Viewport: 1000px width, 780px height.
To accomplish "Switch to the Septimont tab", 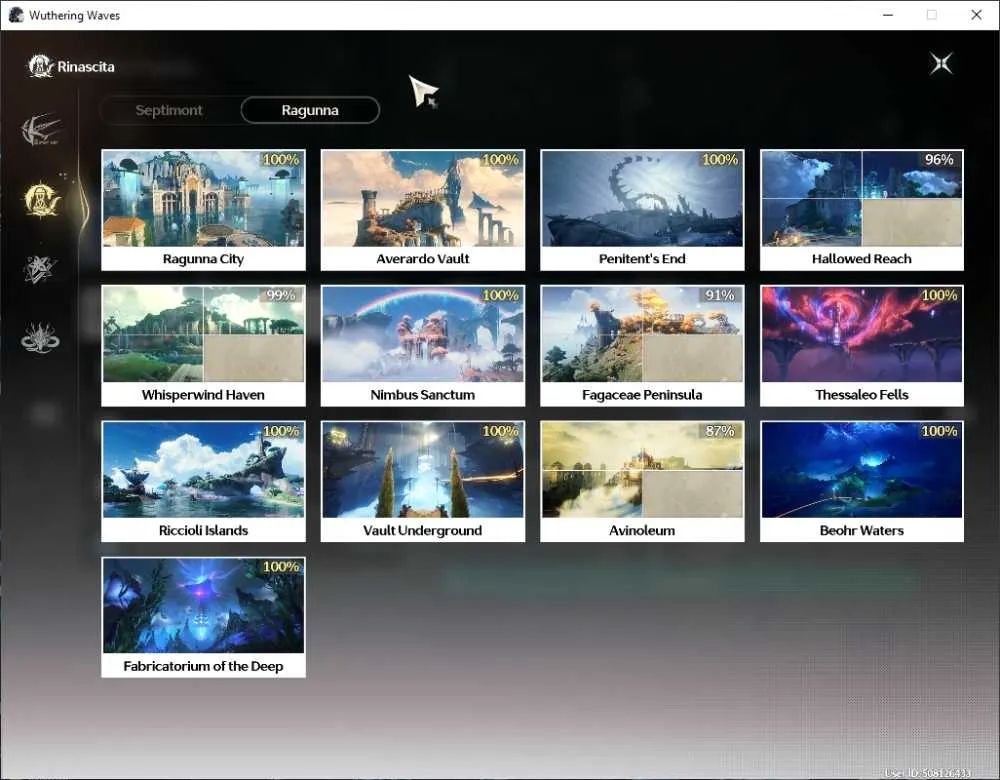I will point(169,110).
